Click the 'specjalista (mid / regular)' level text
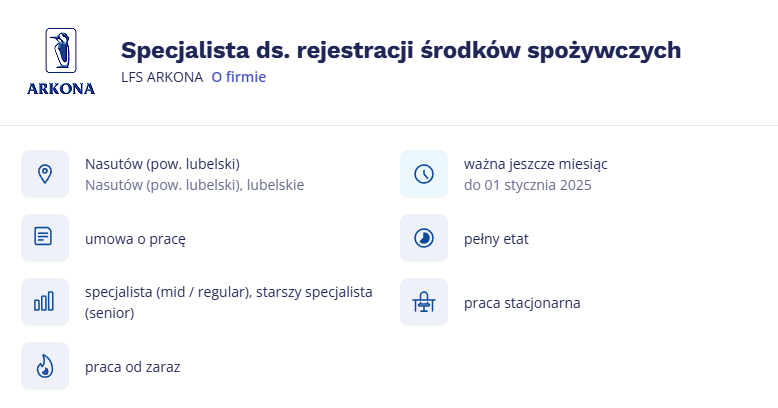The image size is (778, 408). tap(168, 292)
